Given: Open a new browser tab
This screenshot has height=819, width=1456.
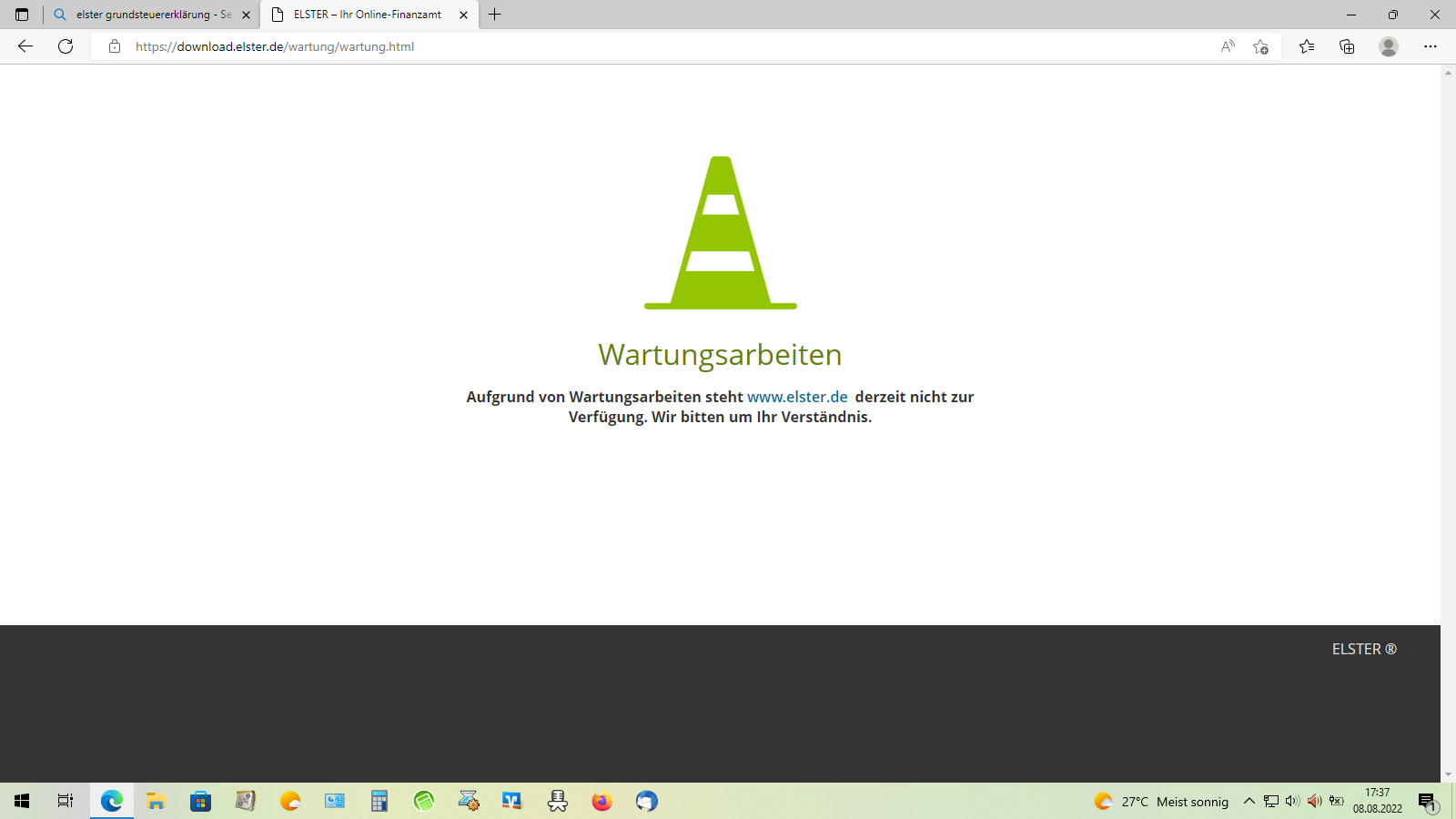Looking at the screenshot, I should tap(495, 15).
